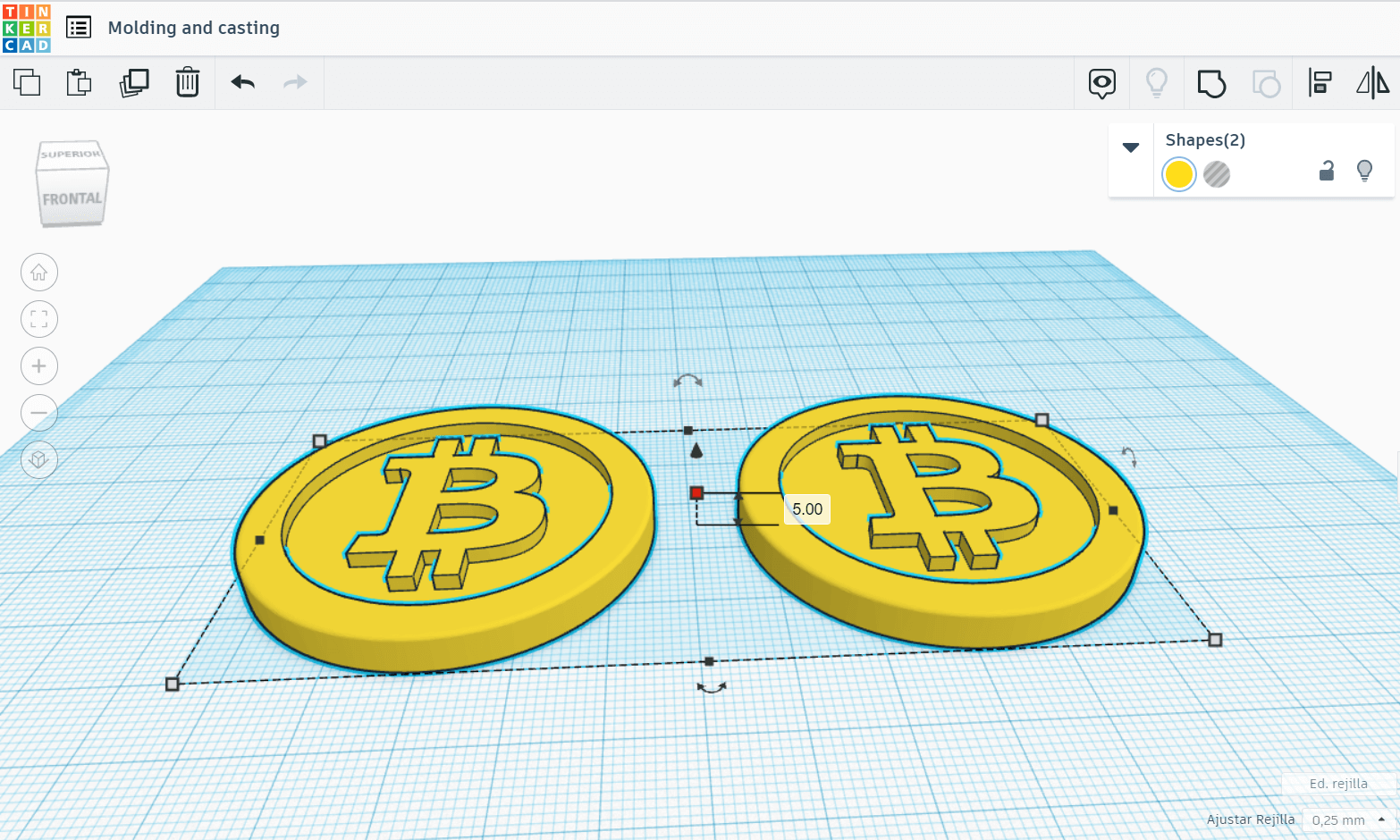Click the rotation arrow below the selection

[712, 687]
